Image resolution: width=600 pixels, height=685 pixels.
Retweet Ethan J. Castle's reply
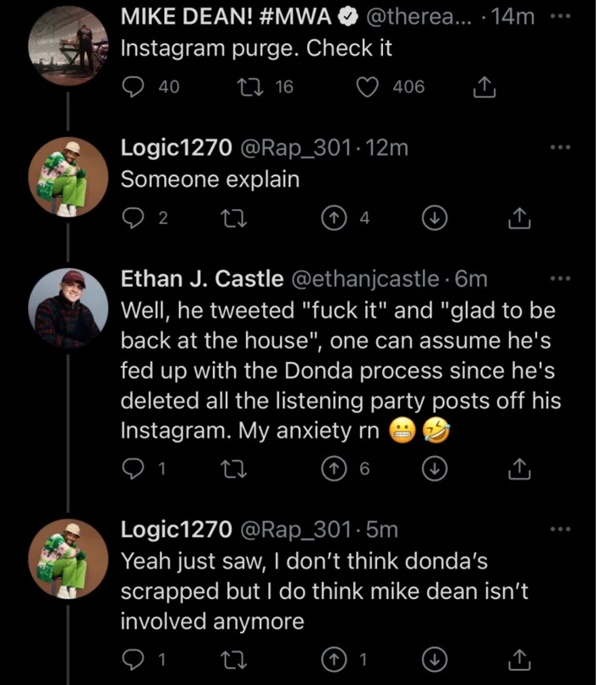[x=232, y=467]
